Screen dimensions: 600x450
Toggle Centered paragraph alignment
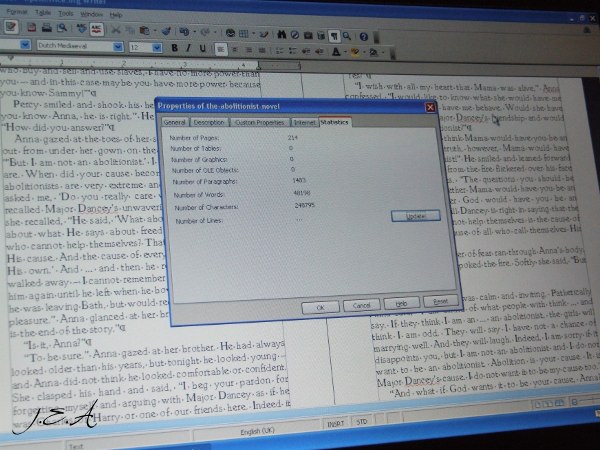point(235,50)
